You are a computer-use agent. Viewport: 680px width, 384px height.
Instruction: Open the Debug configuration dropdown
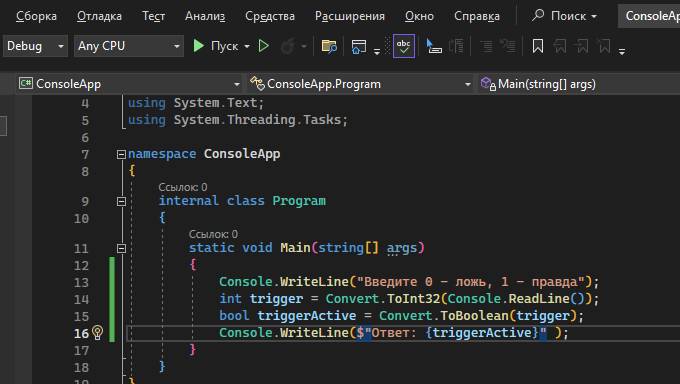(x=36, y=46)
